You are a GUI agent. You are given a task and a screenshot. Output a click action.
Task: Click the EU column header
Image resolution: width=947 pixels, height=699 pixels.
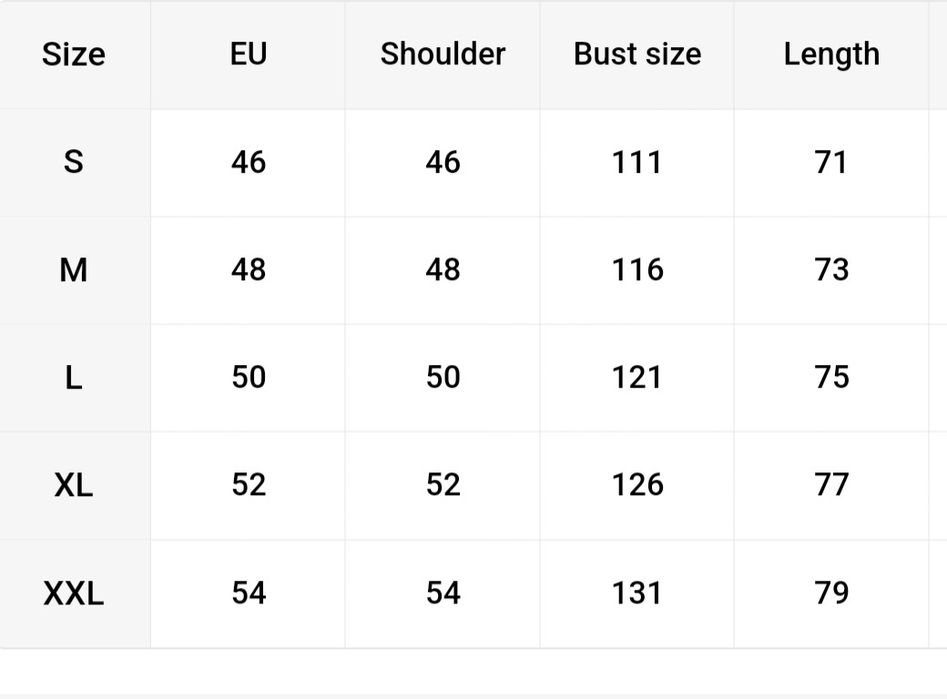pyautogui.click(x=248, y=54)
